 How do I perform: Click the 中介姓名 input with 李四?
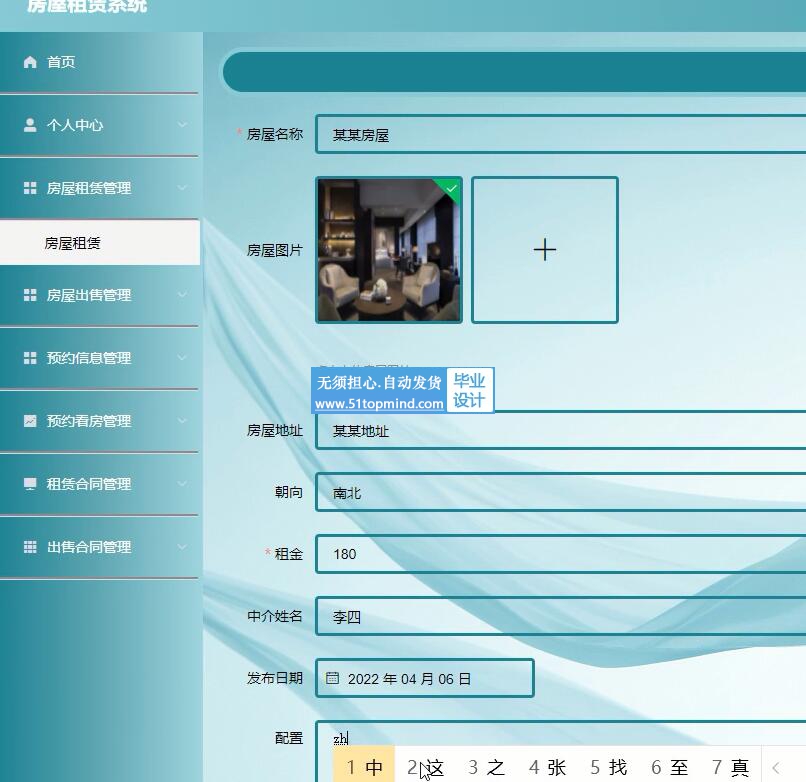tap(561, 616)
